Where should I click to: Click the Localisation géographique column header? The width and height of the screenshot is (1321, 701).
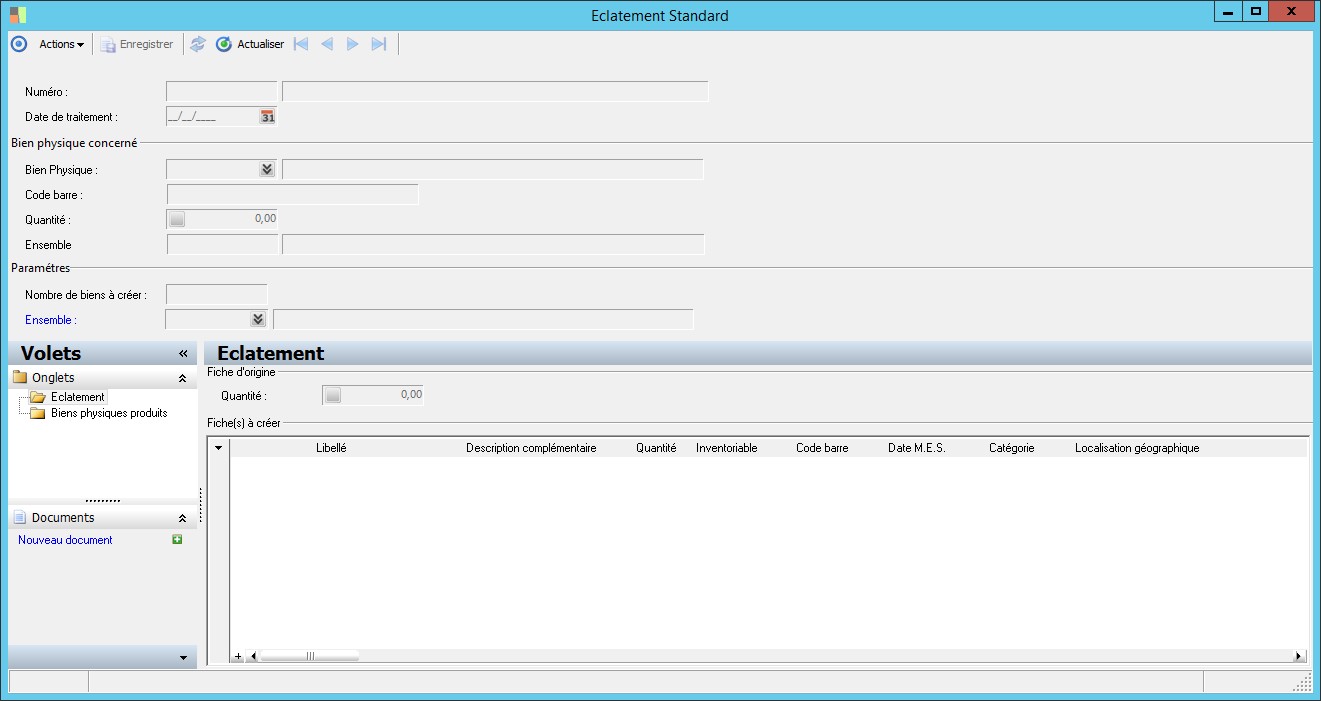1137,448
